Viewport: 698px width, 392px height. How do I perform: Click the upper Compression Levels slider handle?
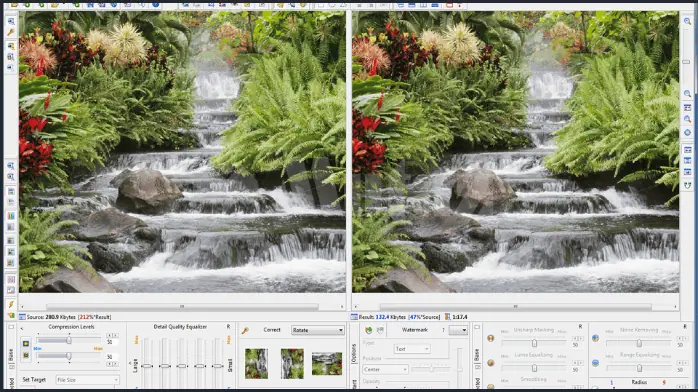(x=69, y=341)
